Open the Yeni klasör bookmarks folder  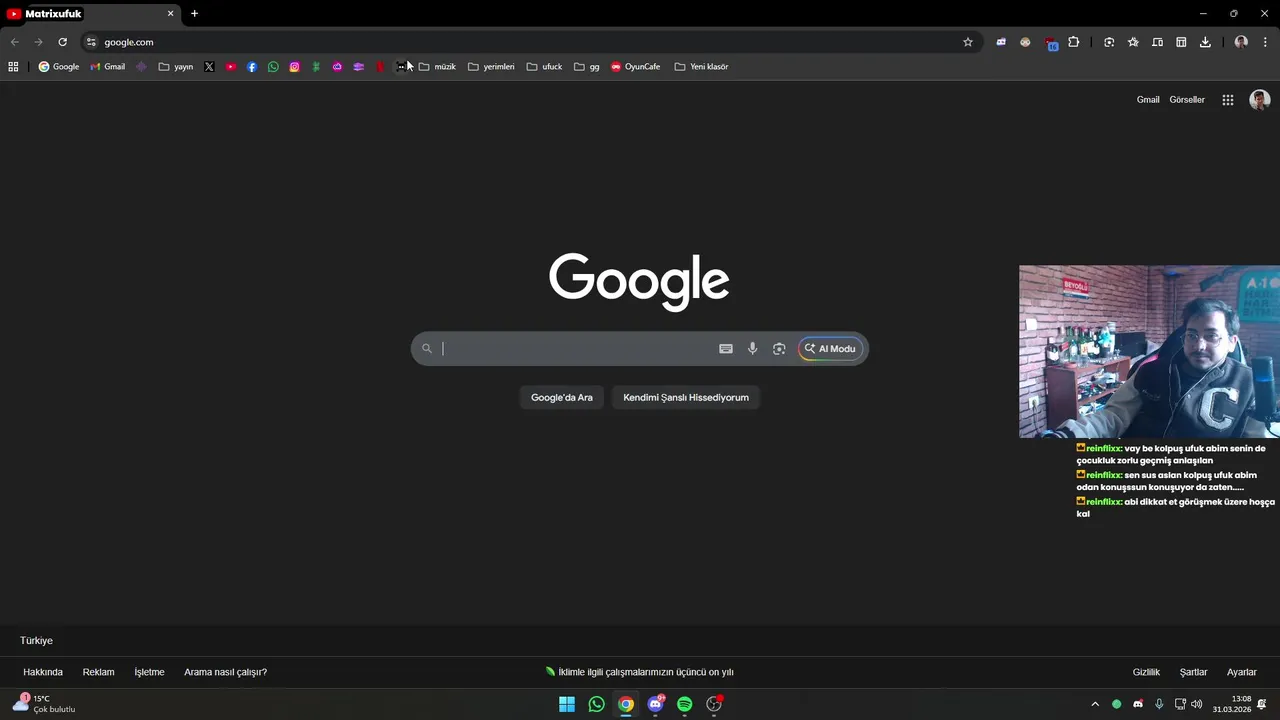coord(701,67)
